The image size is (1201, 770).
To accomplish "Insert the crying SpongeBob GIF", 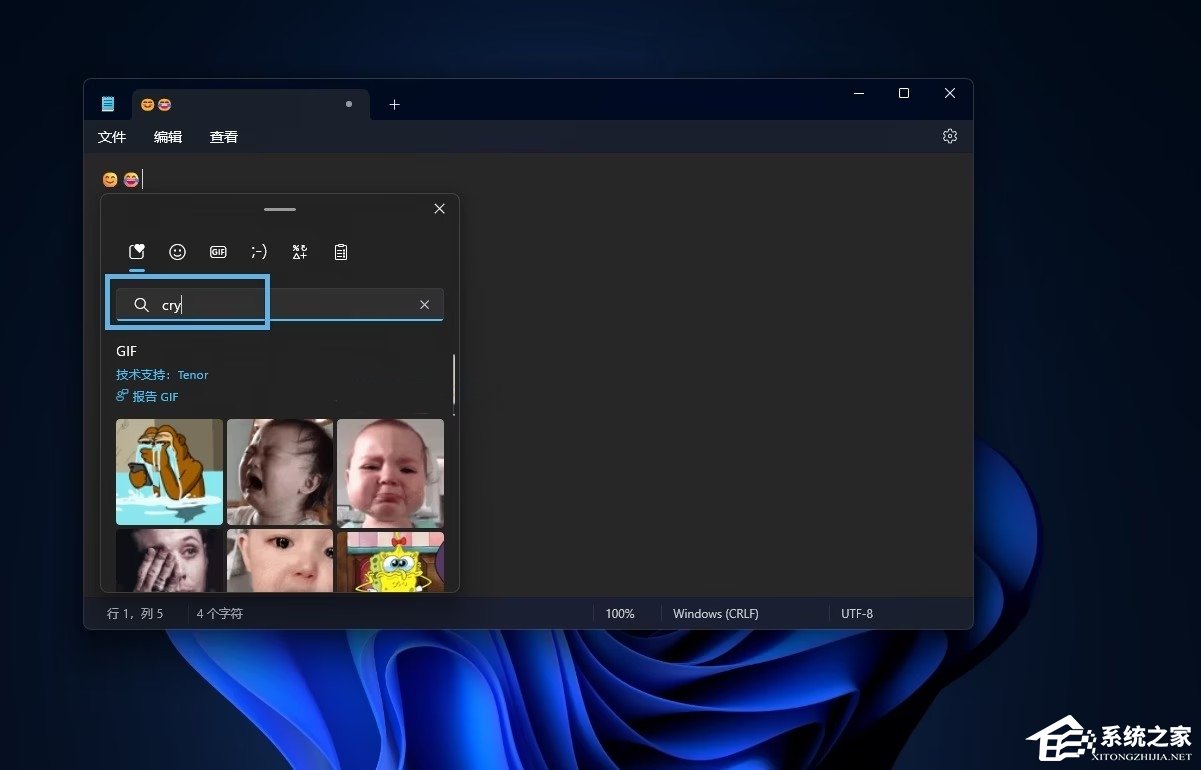I will tap(390, 561).
